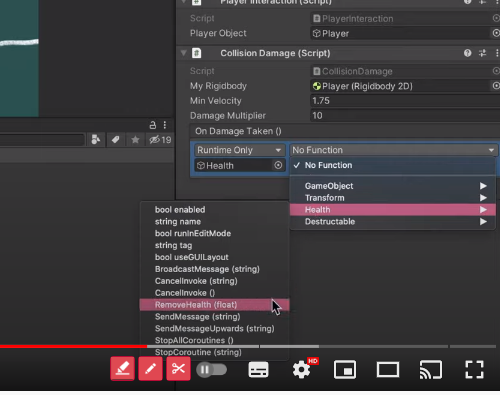Open video settings gear icon
This screenshot has height=395, width=500.
click(x=301, y=370)
